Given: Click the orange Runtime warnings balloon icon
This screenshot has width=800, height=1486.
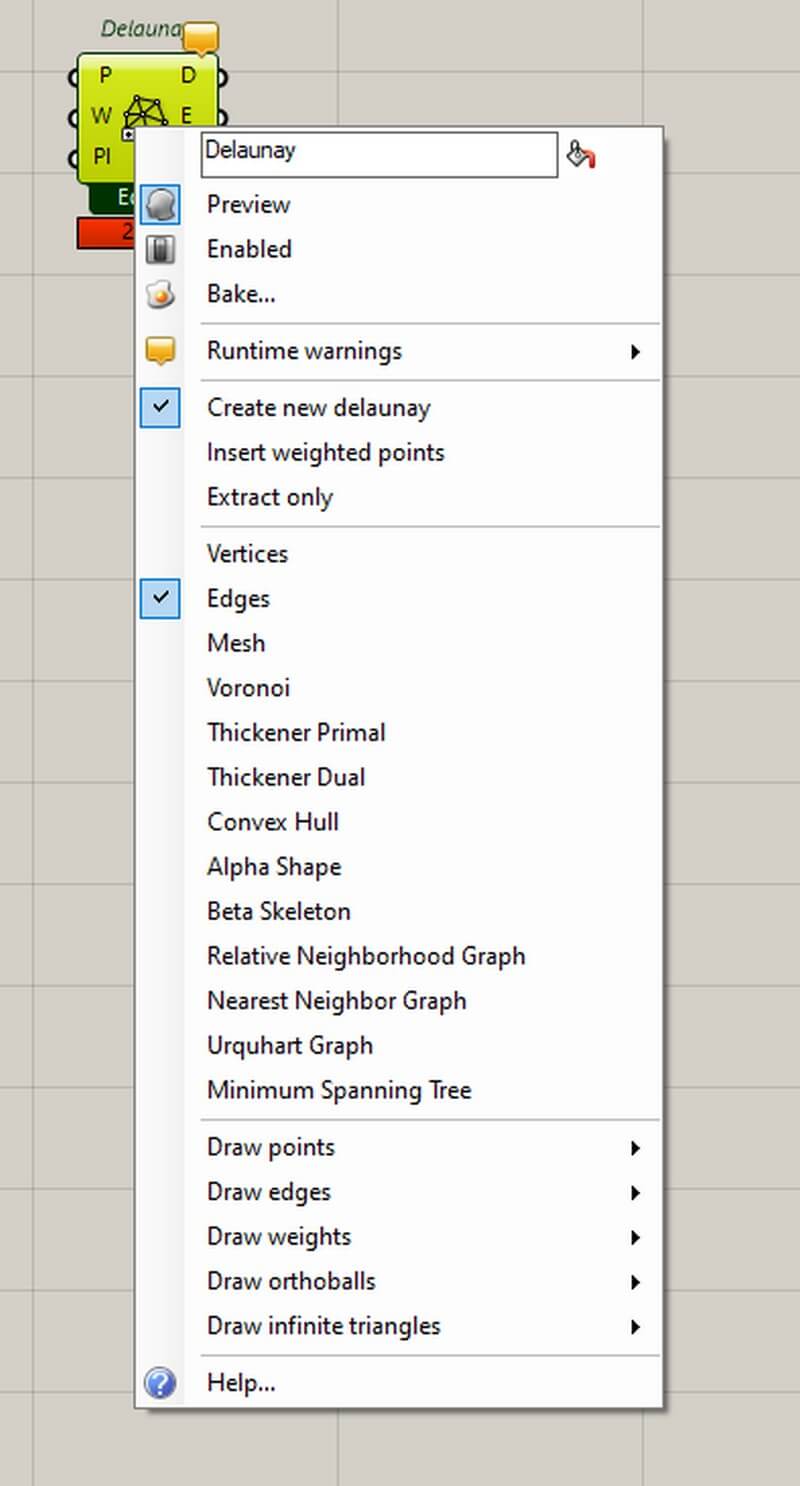Looking at the screenshot, I should [x=160, y=351].
